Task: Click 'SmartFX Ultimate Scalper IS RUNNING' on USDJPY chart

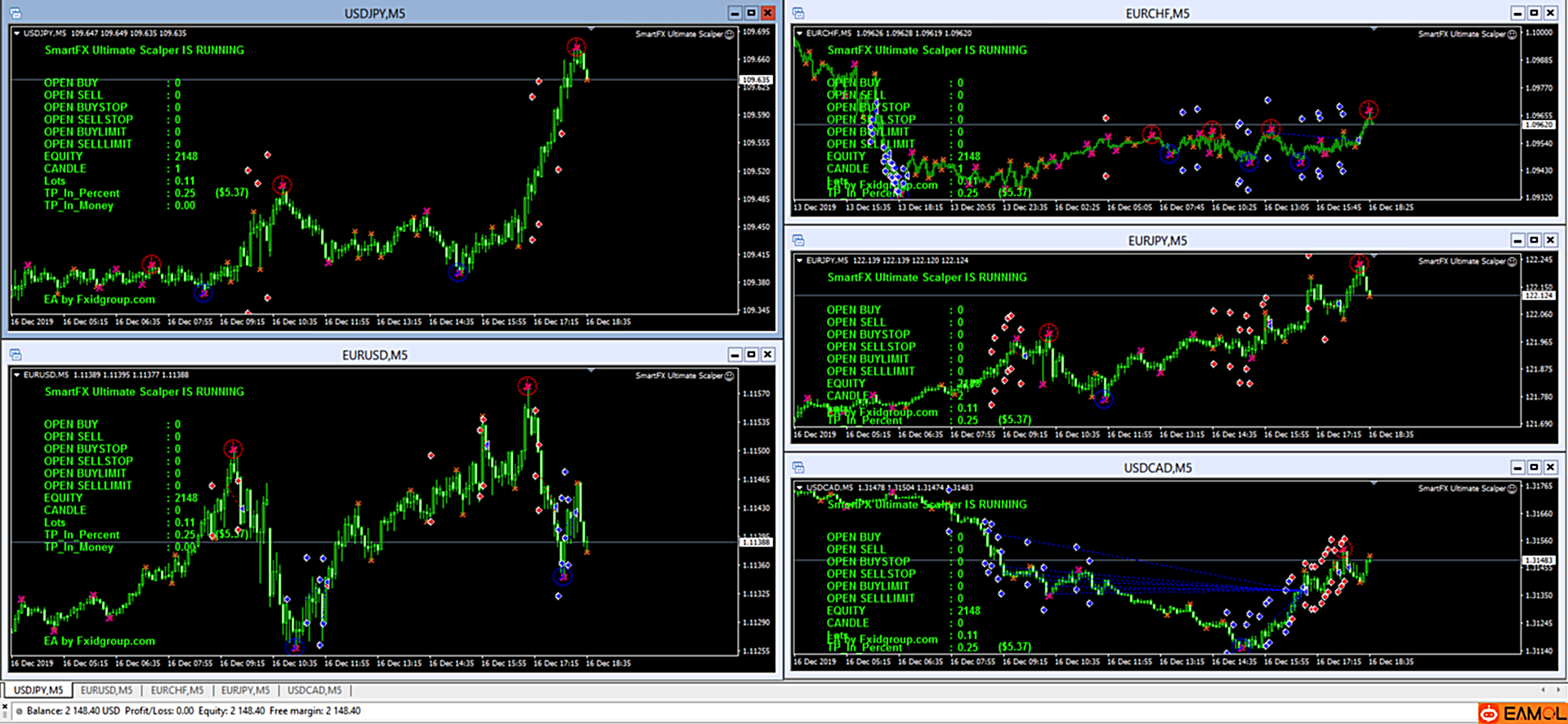Action: [145, 50]
